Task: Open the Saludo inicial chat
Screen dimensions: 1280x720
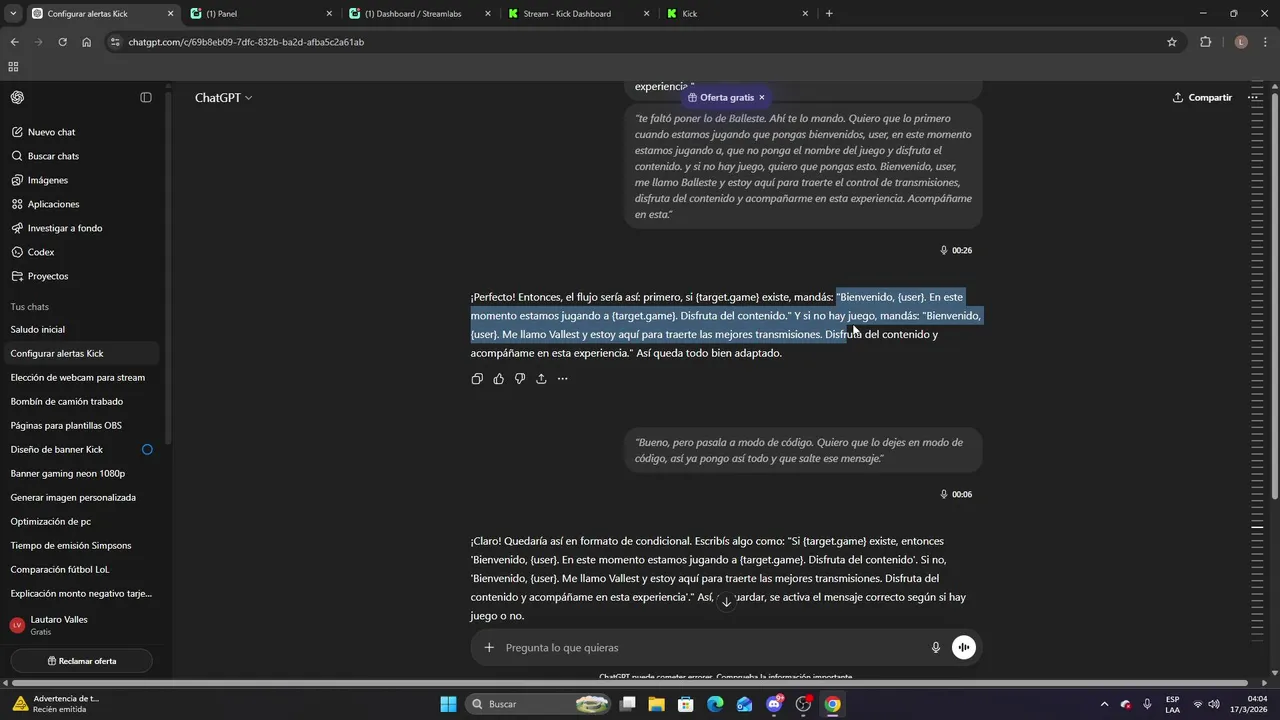Action: point(80,330)
